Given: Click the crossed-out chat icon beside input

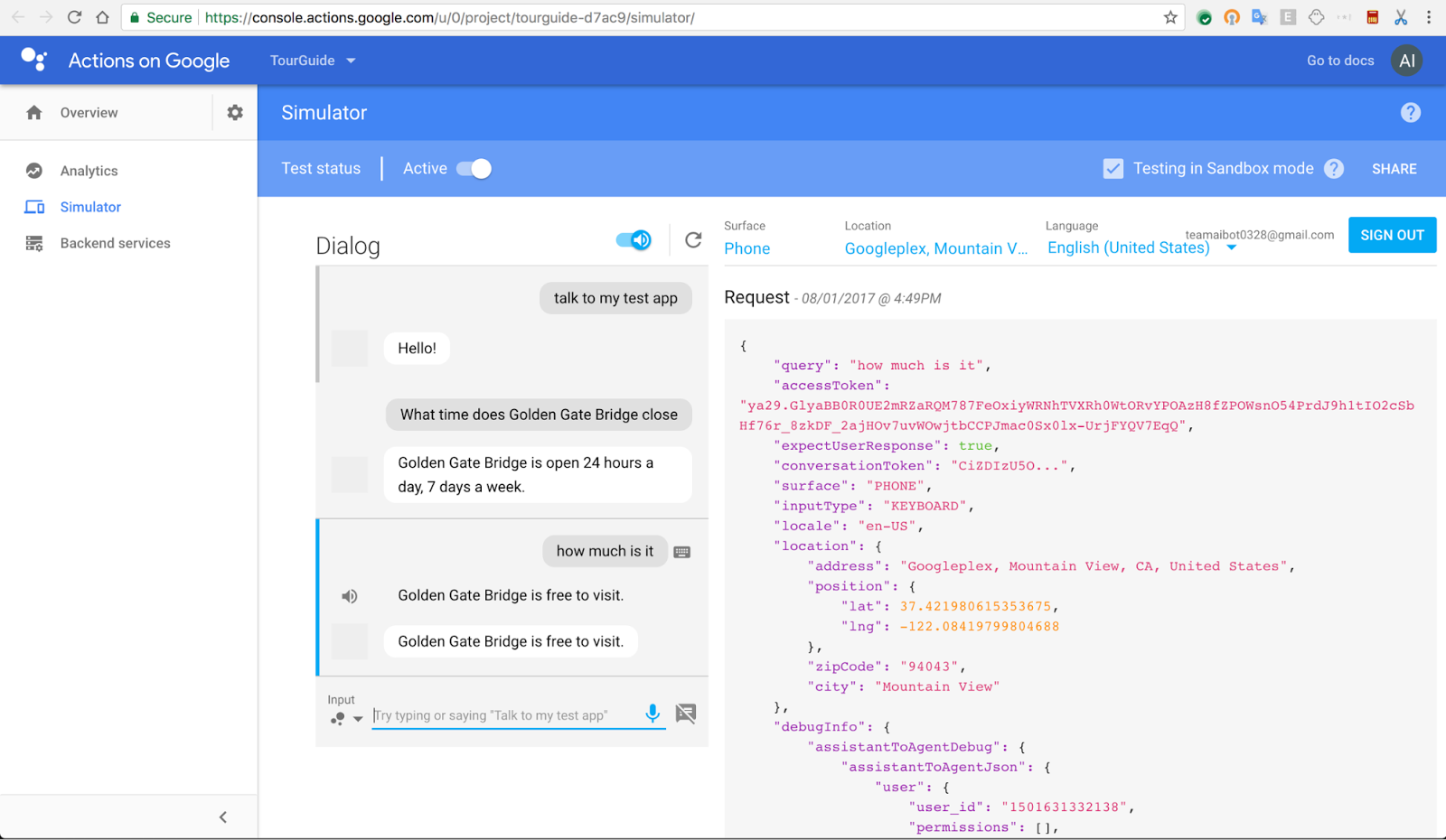Looking at the screenshot, I should [686, 714].
